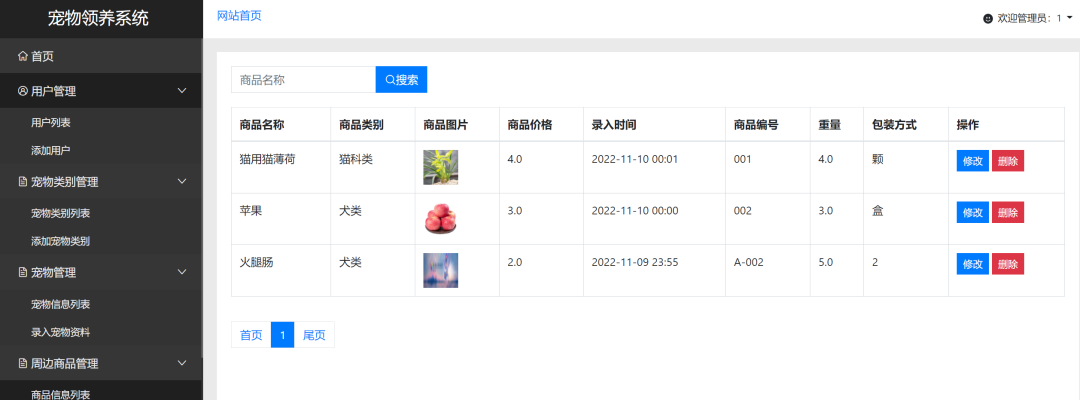Click the home icon beside 首页
The image size is (1080, 400).
(23, 56)
